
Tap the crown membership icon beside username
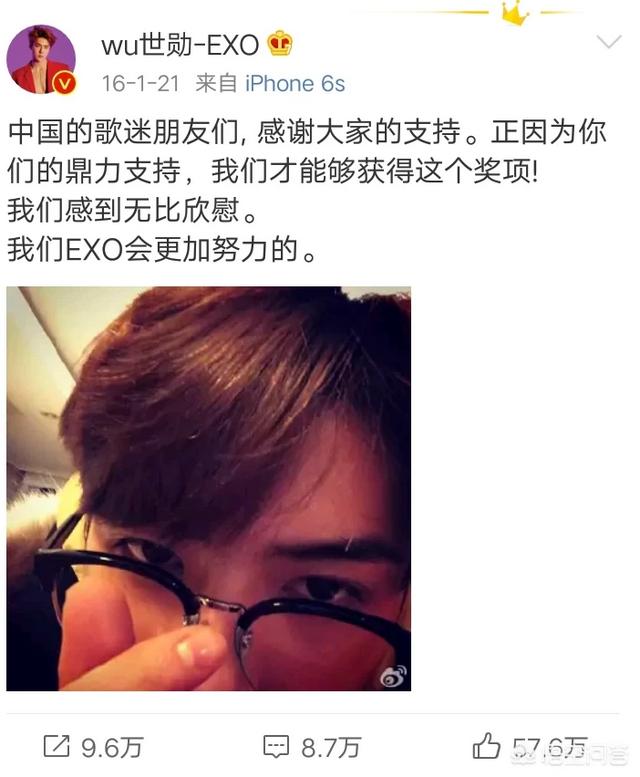click(x=280, y=44)
